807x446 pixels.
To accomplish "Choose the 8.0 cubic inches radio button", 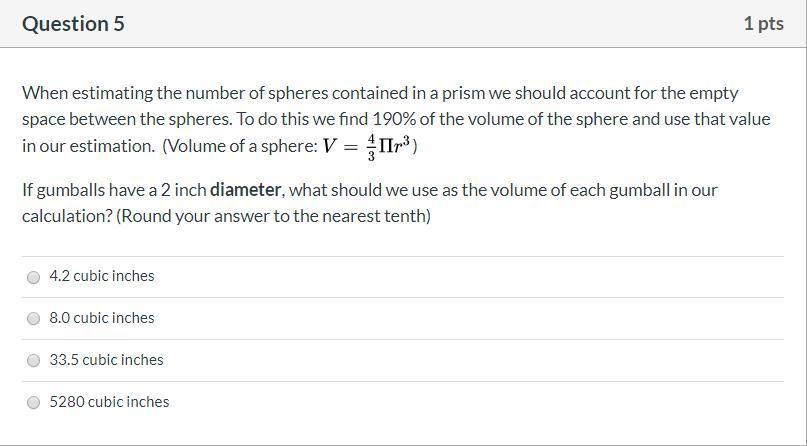I will [33, 319].
